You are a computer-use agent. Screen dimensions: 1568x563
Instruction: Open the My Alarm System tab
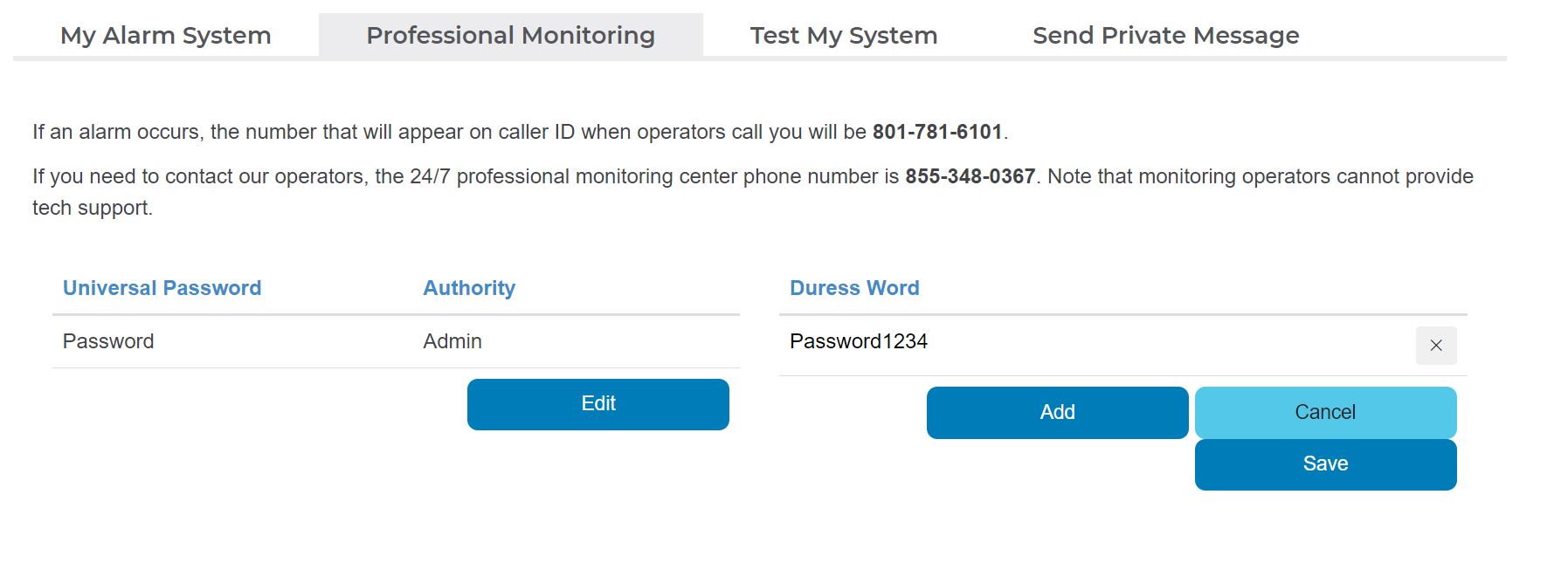click(x=165, y=36)
